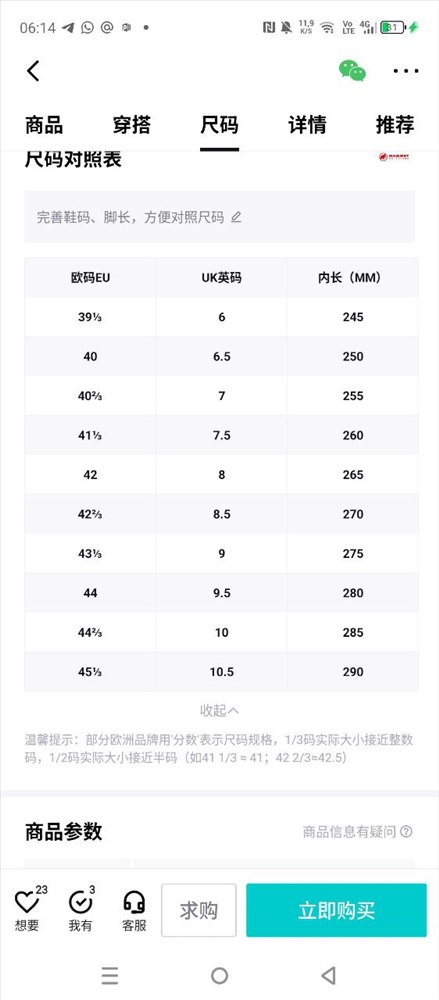Tap the Android back triangle button
The height and width of the screenshot is (1000, 439).
[329, 975]
